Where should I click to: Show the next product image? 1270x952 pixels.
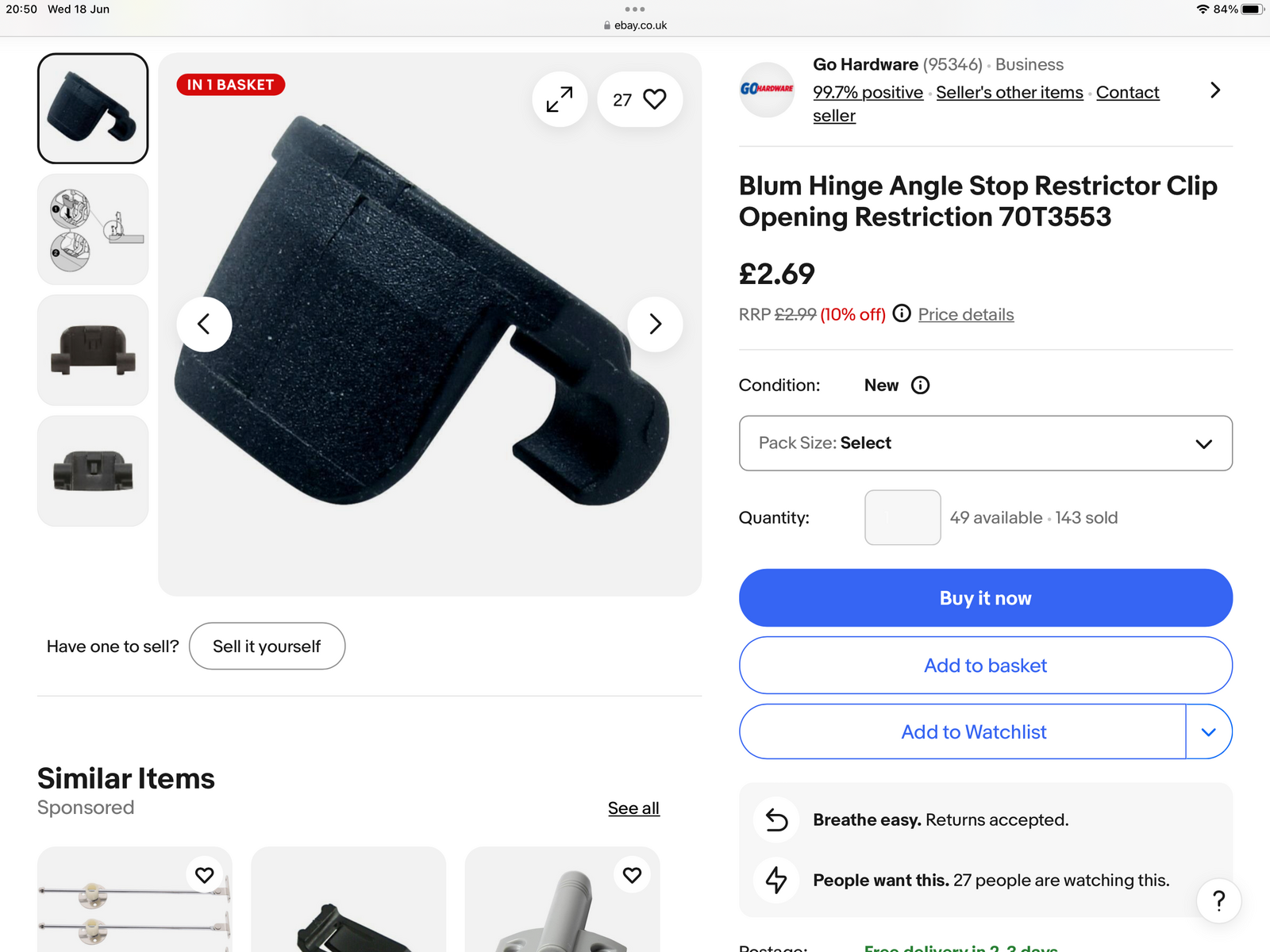click(655, 324)
